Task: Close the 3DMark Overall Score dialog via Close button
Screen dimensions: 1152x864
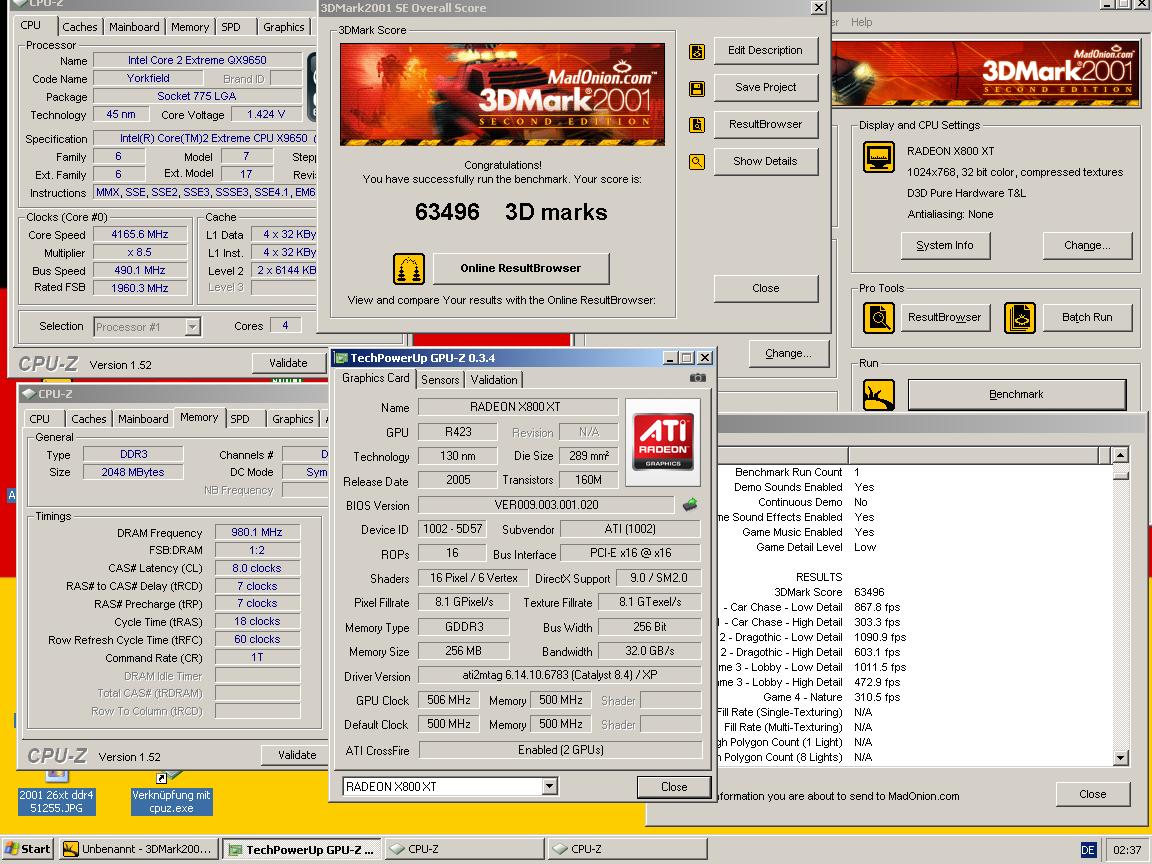Action: point(766,288)
